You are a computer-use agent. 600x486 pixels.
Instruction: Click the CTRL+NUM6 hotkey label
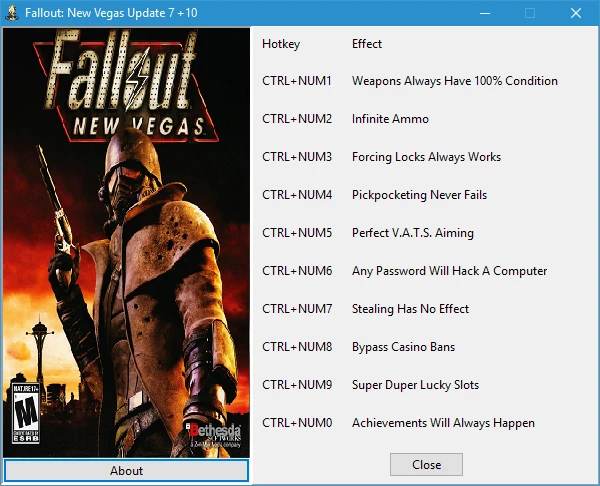tap(297, 271)
